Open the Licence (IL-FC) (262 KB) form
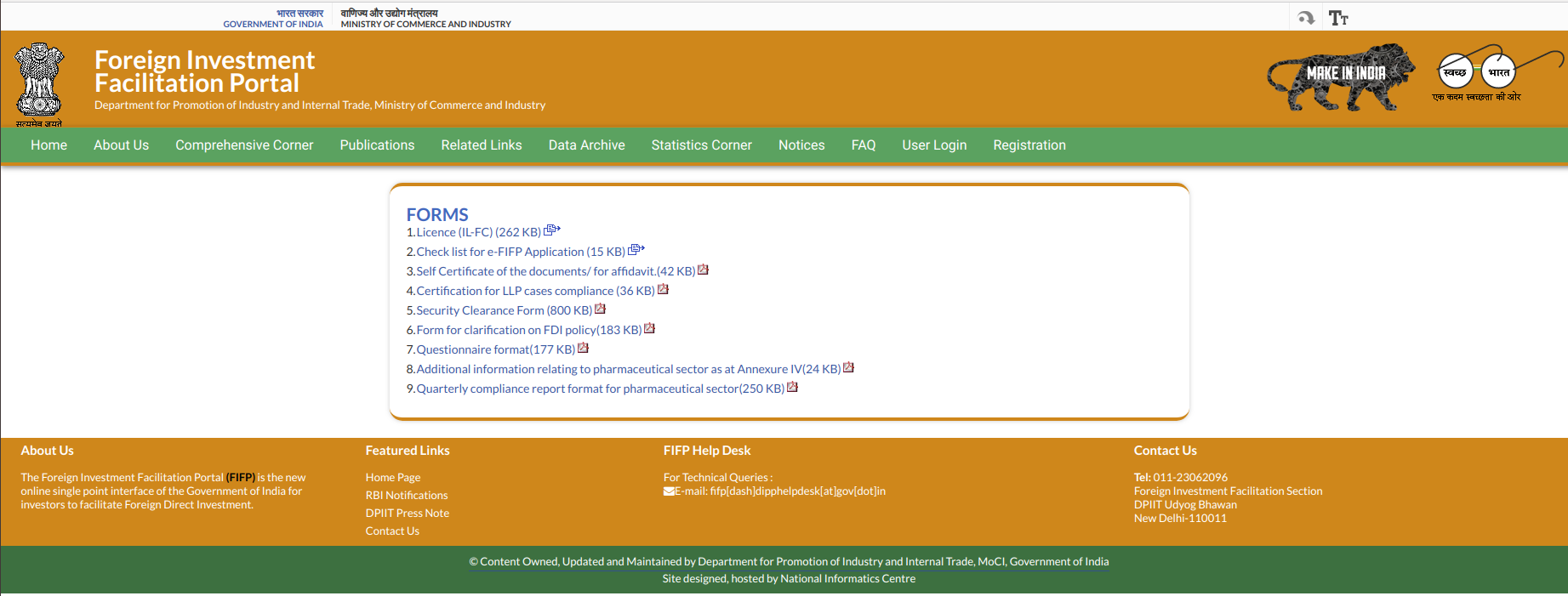1568x596 pixels. click(x=478, y=232)
